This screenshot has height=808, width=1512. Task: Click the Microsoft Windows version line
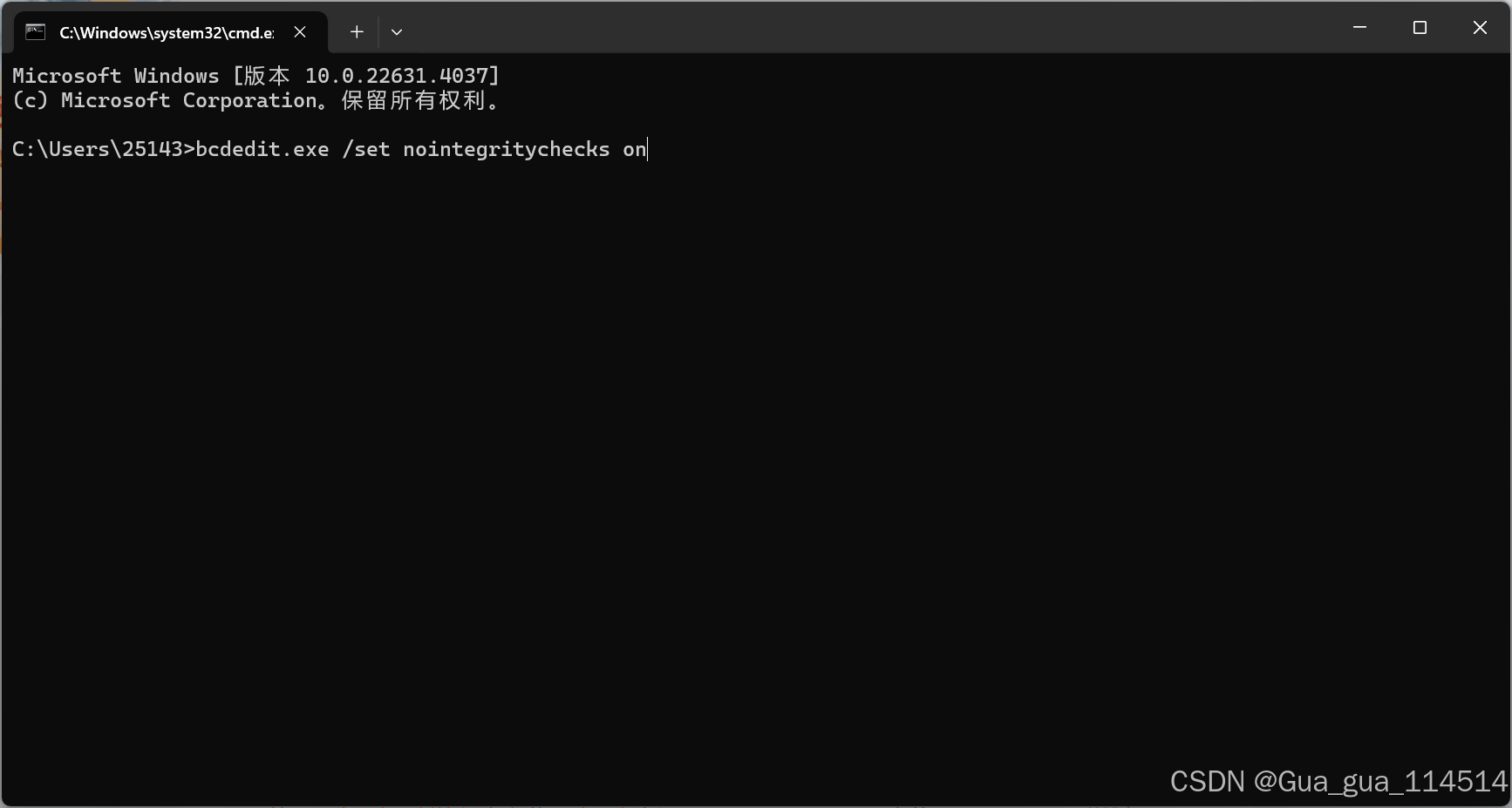point(255,76)
